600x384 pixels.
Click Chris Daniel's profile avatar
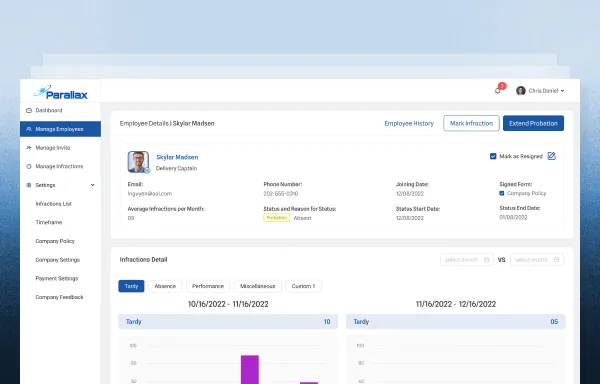pyautogui.click(x=520, y=91)
